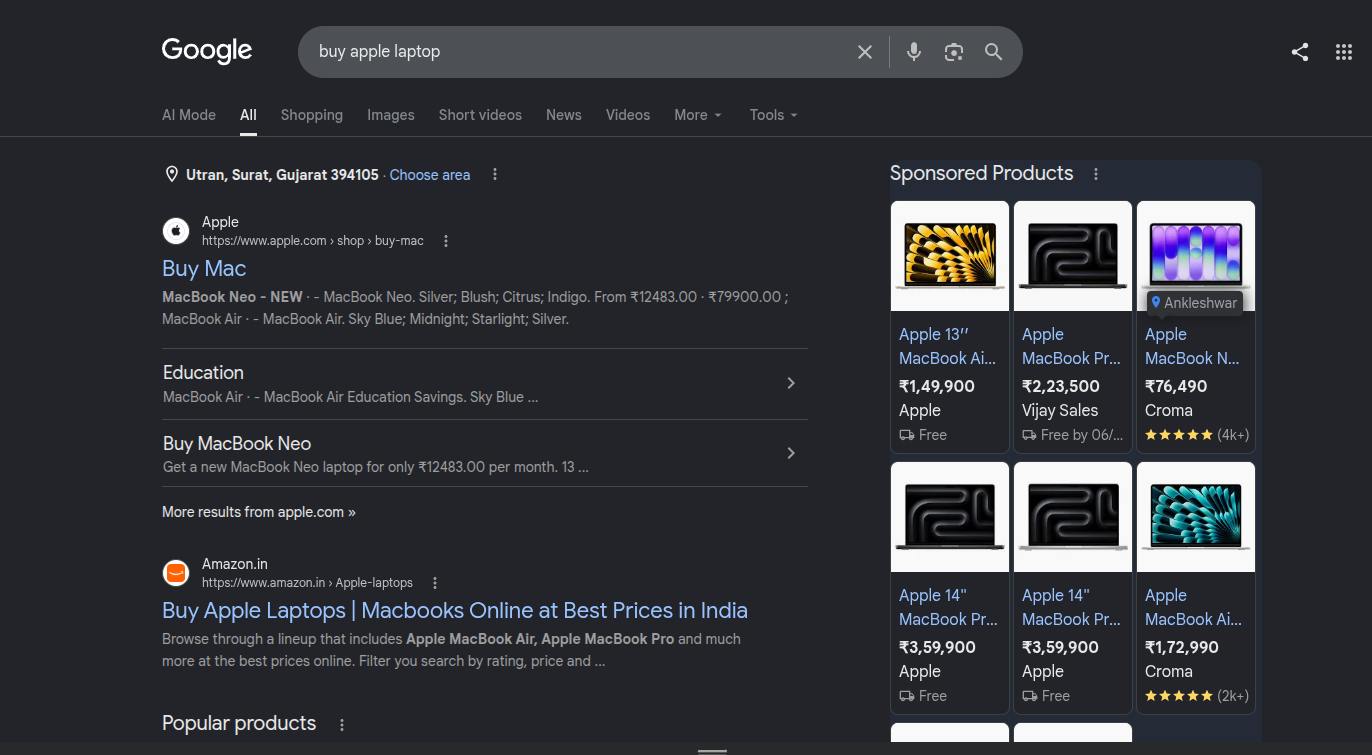Open Sponsored Products info menu

coord(1096,174)
